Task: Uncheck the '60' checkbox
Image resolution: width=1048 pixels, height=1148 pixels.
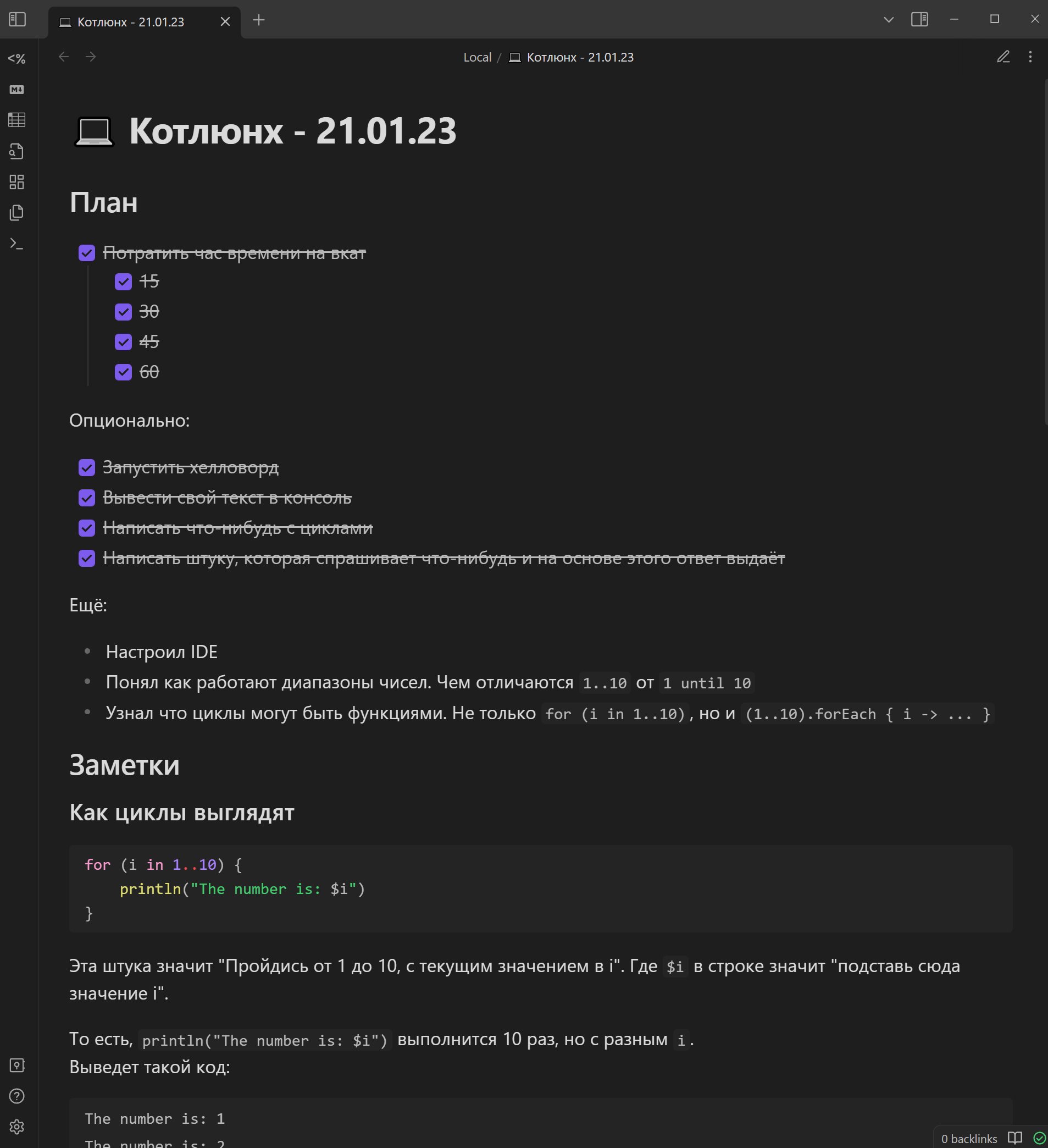Action: (x=123, y=372)
